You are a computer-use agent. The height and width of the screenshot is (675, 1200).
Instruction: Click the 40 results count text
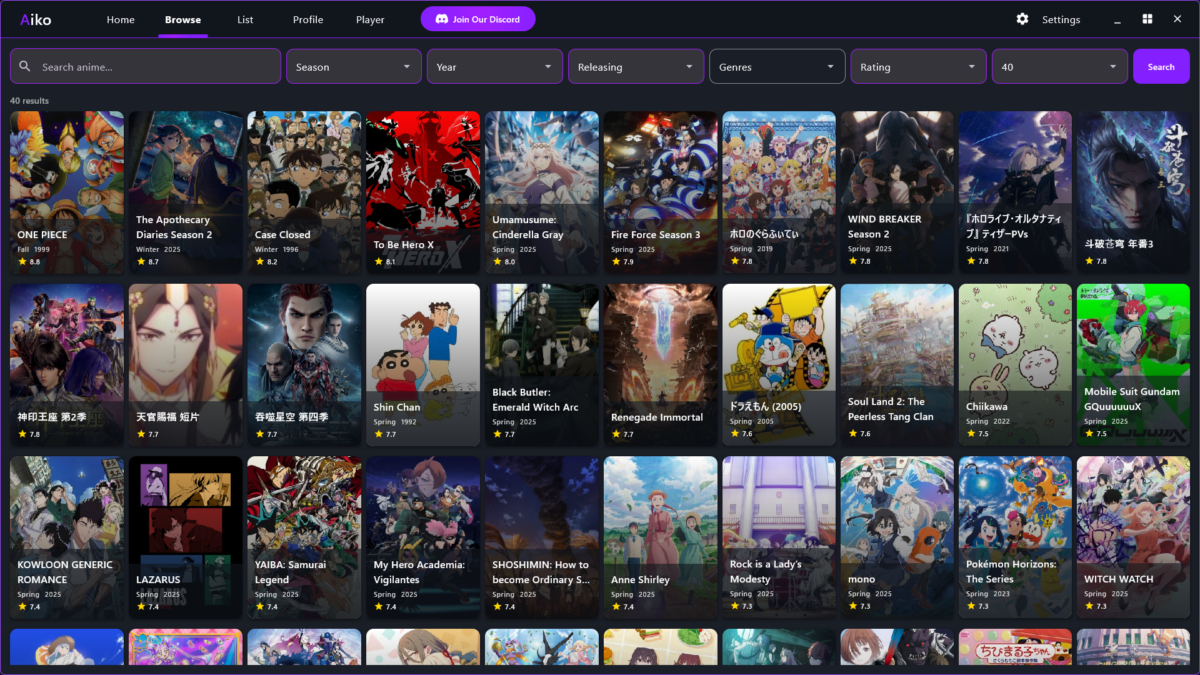[29, 101]
